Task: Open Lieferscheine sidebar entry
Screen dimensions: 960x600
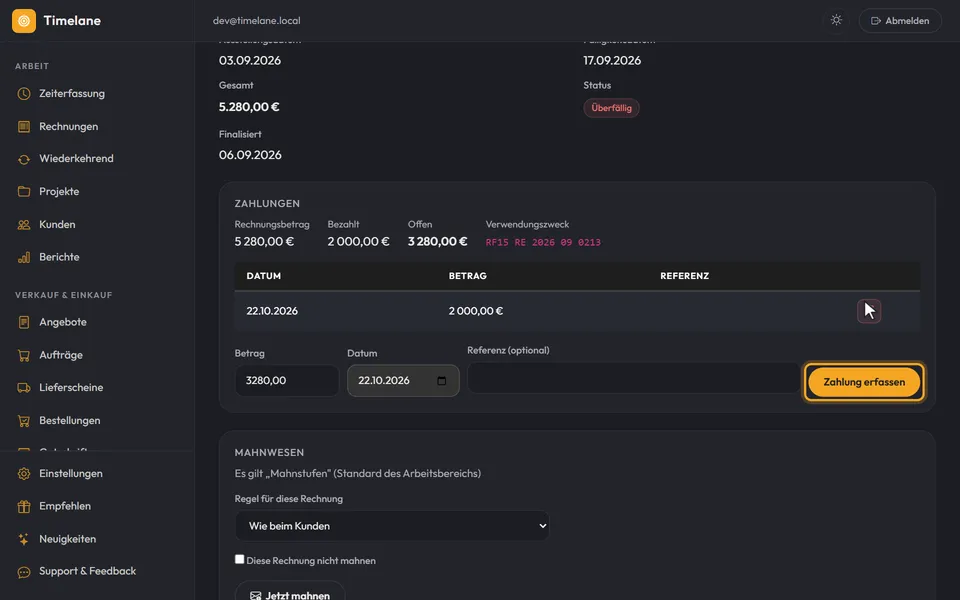Action: (x=71, y=388)
